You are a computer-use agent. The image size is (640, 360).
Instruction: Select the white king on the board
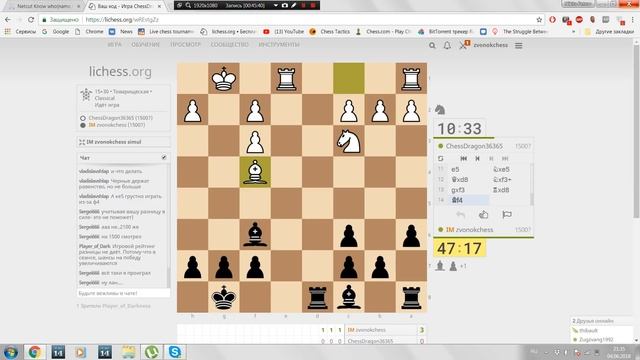224,78
